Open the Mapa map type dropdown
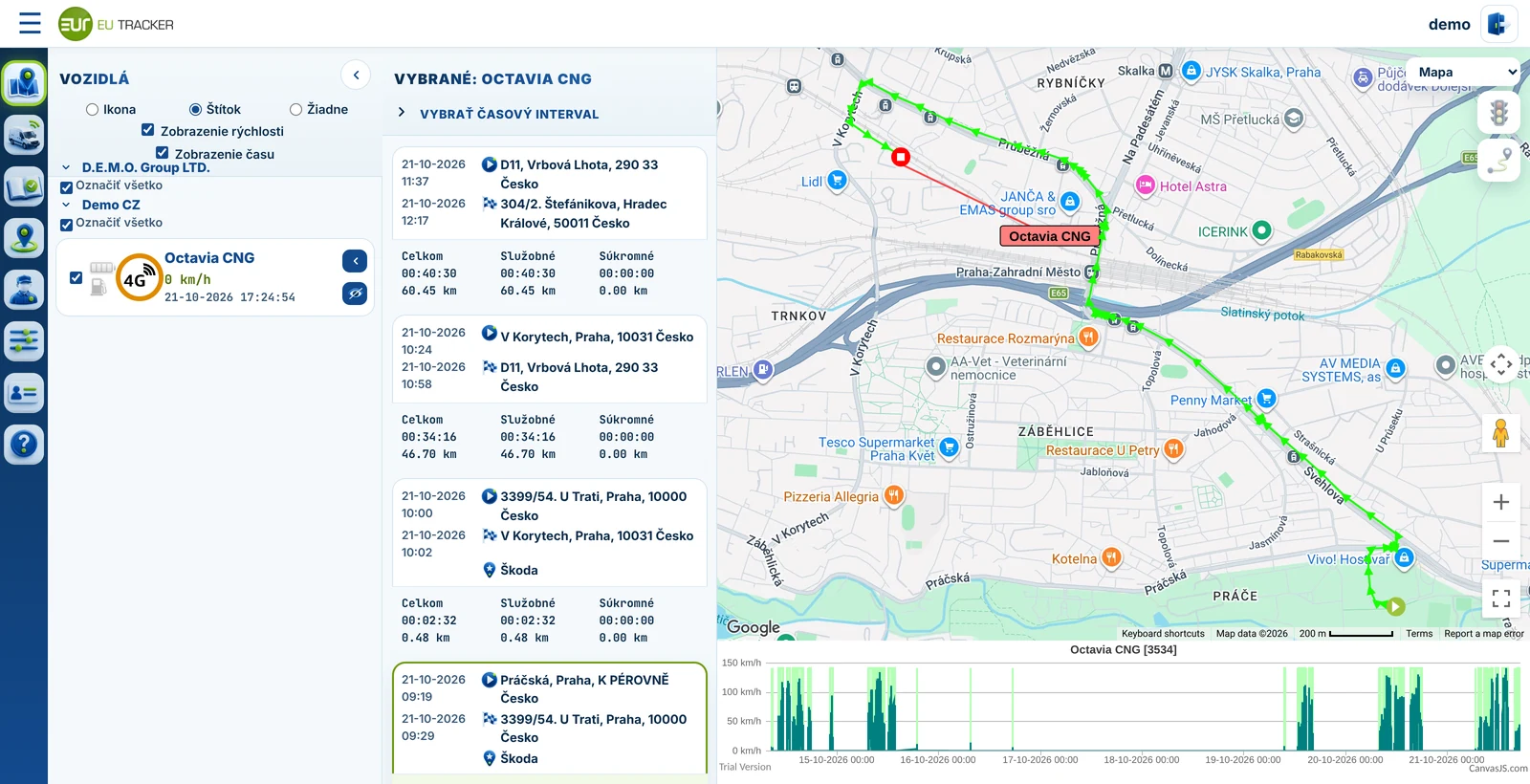The image size is (1530, 784). coord(1463,72)
